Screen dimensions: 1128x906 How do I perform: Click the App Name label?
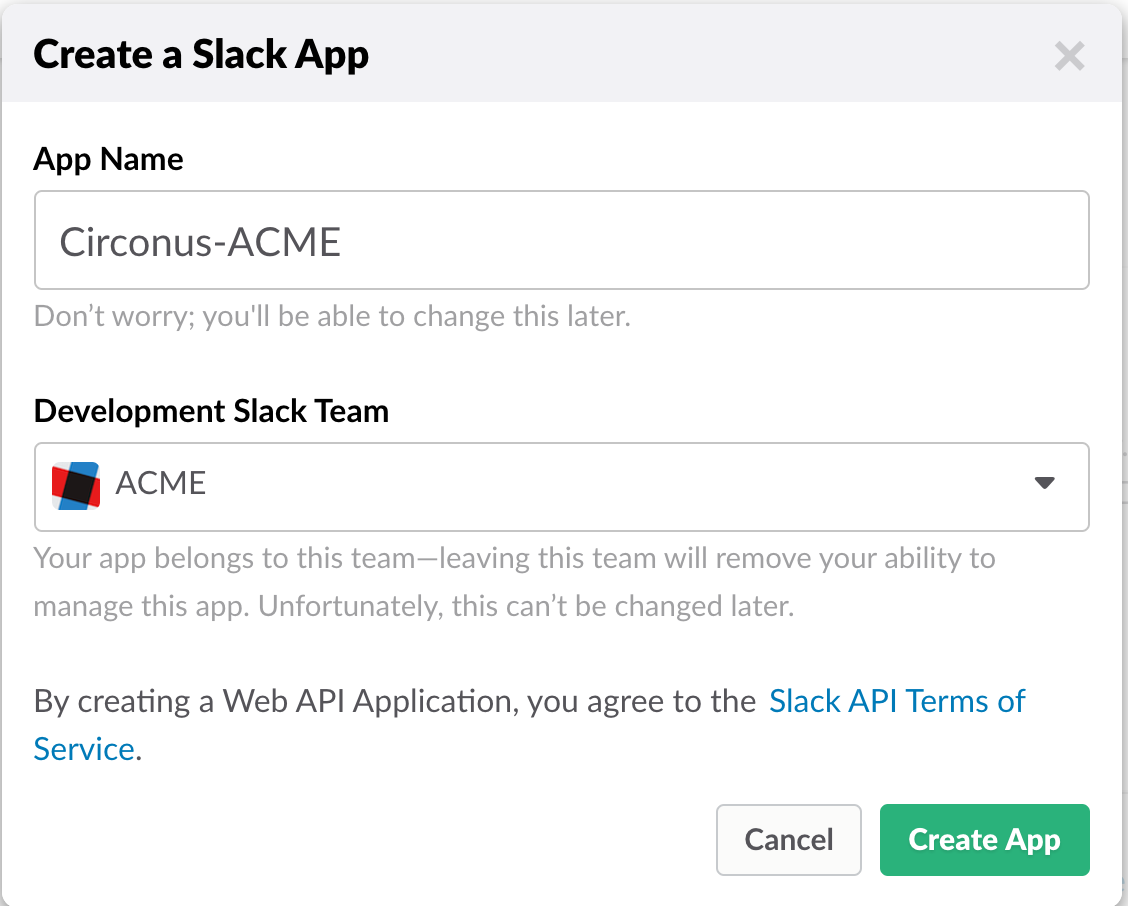point(108,159)
